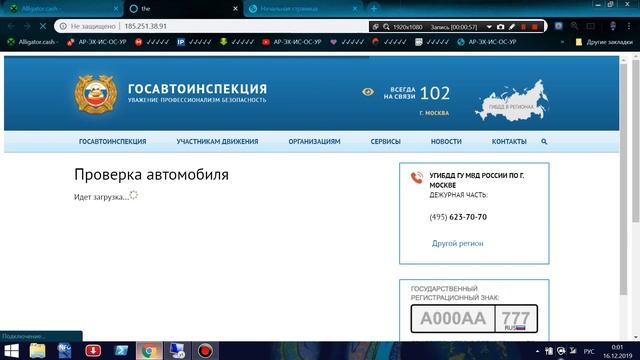Image resolution: width=640 pixels, height=360 pixels.
Task: Open 'Другие закладки' bookmarks folder
Action: pyautogui.click(x=604, y=42)
